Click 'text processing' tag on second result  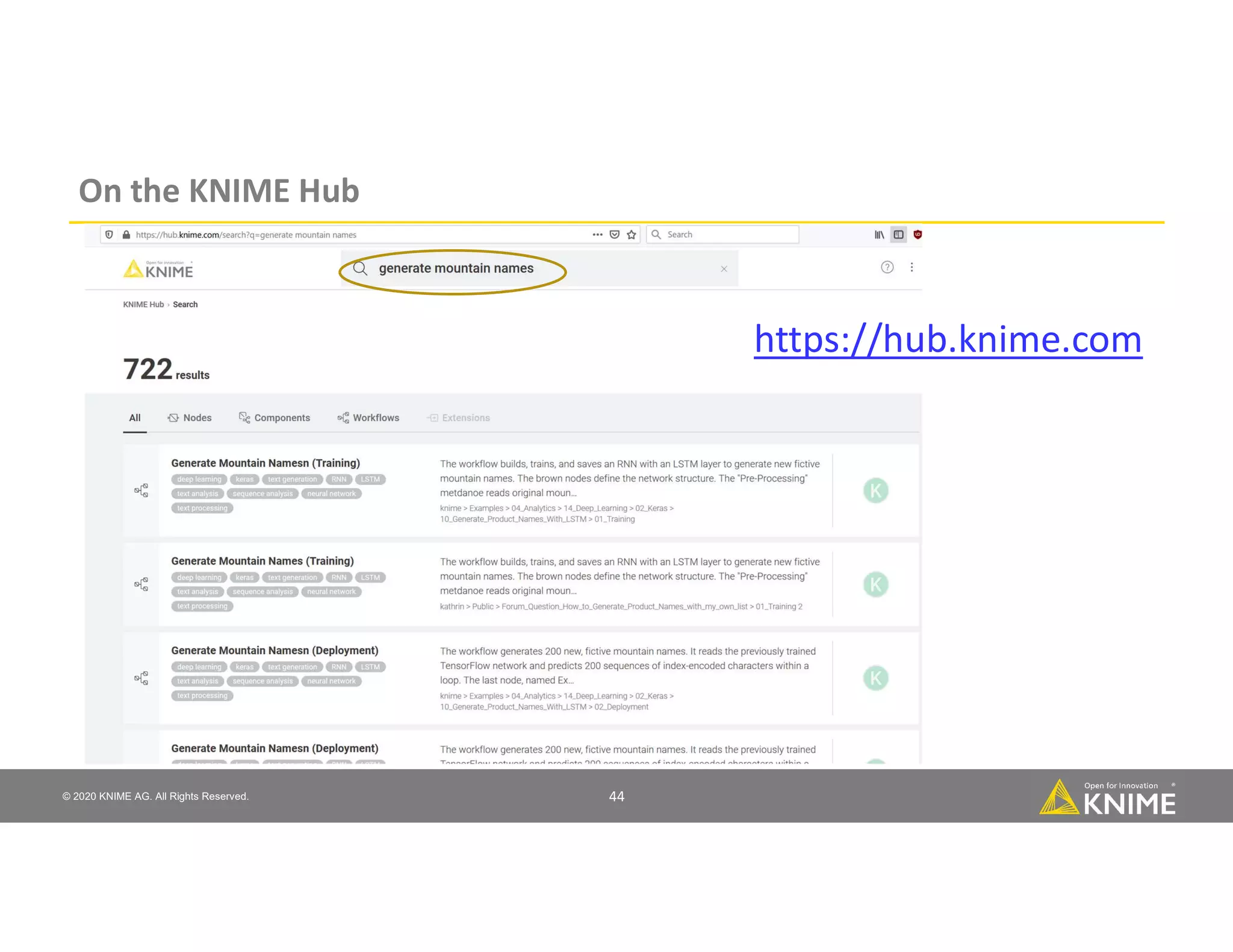coord(202,607)
